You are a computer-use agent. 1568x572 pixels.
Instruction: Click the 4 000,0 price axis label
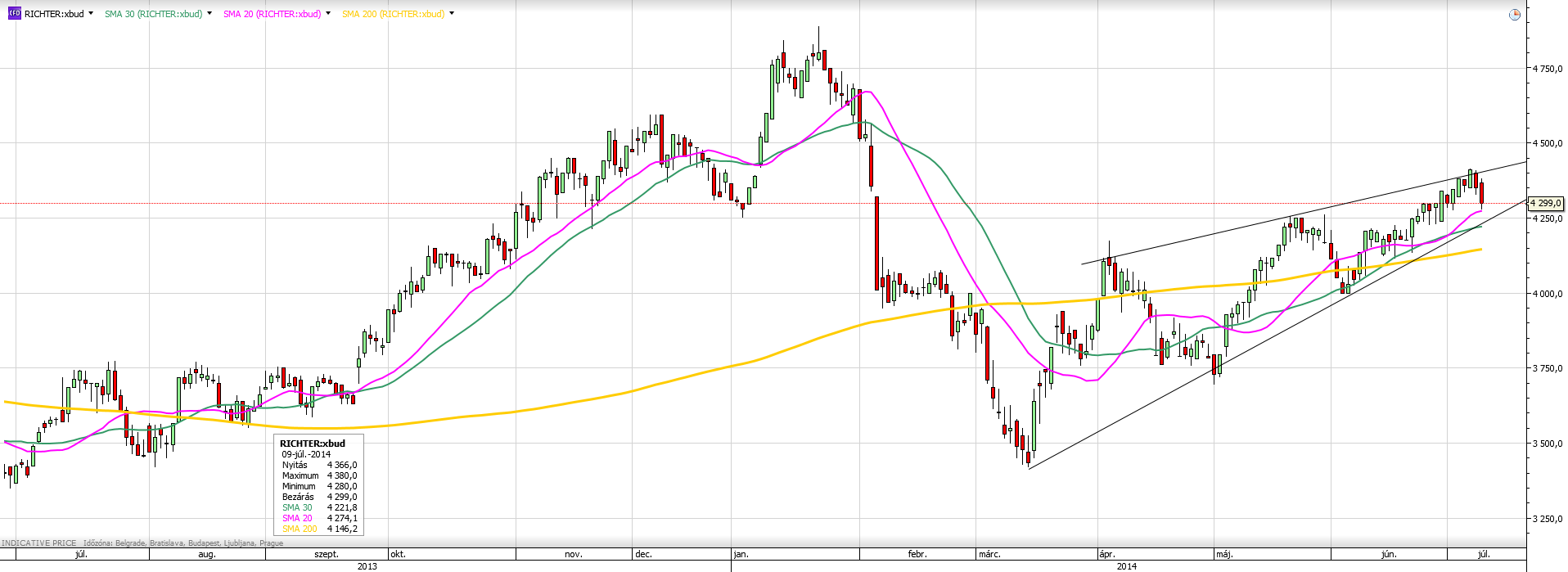pyautogui.click(x=1548, y=294)
